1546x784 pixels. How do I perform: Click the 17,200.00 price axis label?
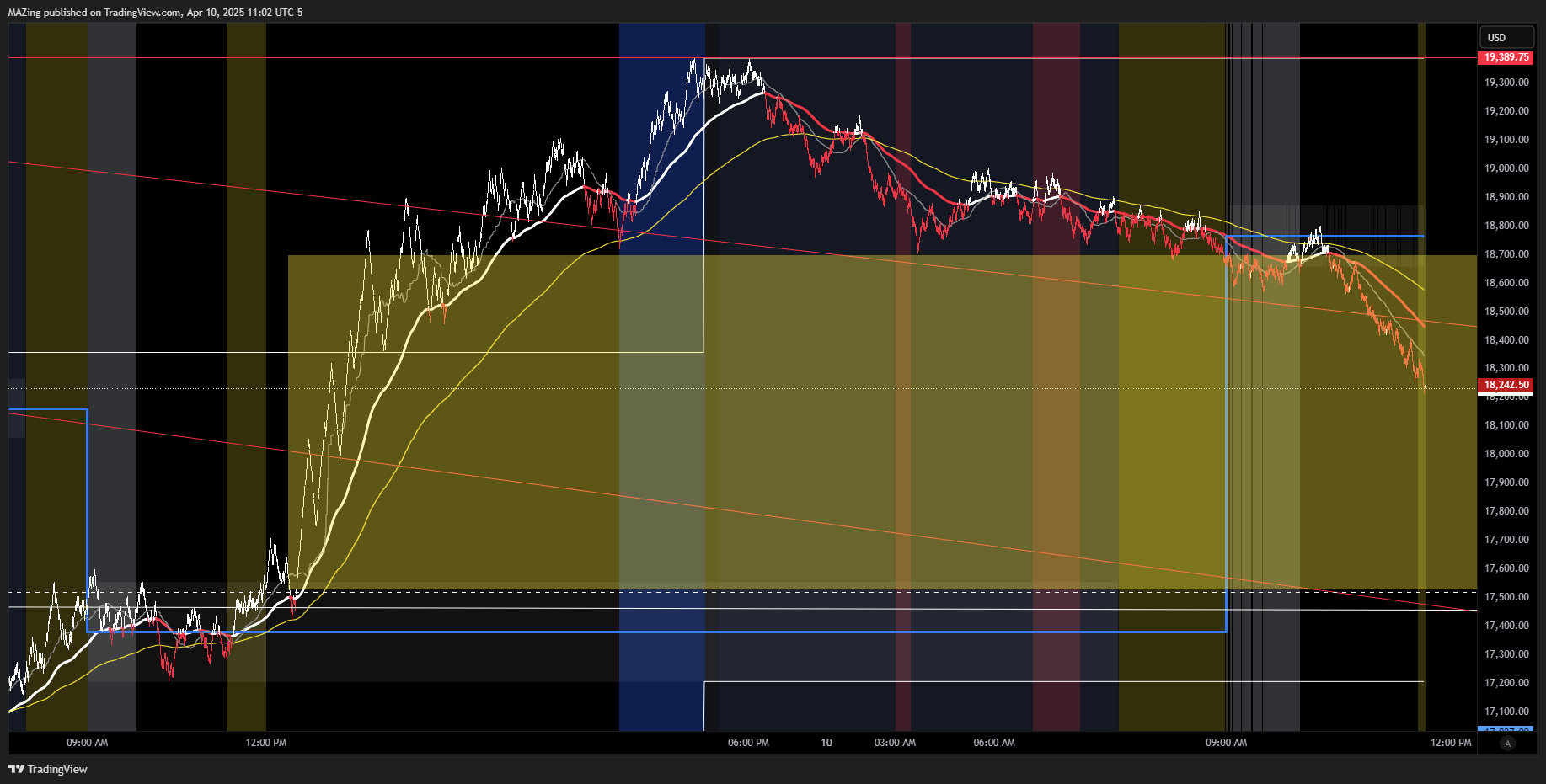pos(1506,683)
